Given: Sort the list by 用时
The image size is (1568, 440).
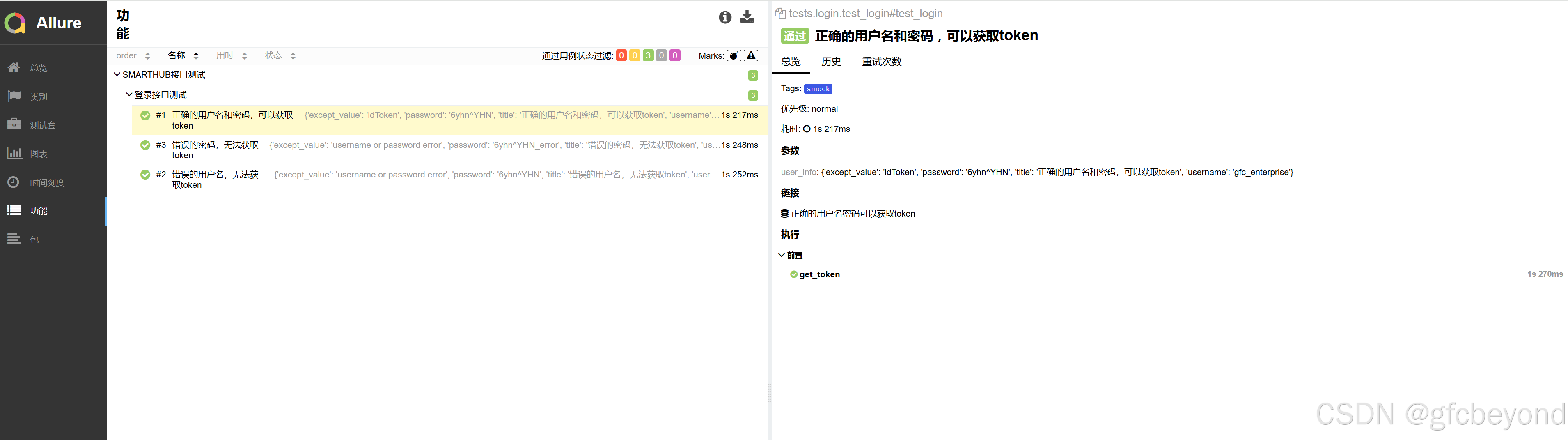Looking at the screenshot, I should pyautogui.click(x=232, y=55).
